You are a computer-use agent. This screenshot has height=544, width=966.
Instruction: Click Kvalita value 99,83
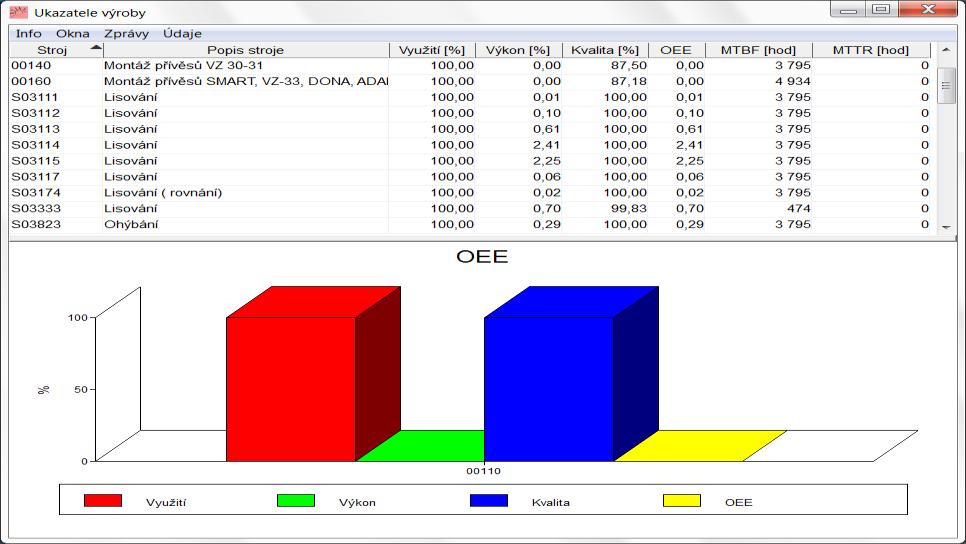tap(628, 209)
